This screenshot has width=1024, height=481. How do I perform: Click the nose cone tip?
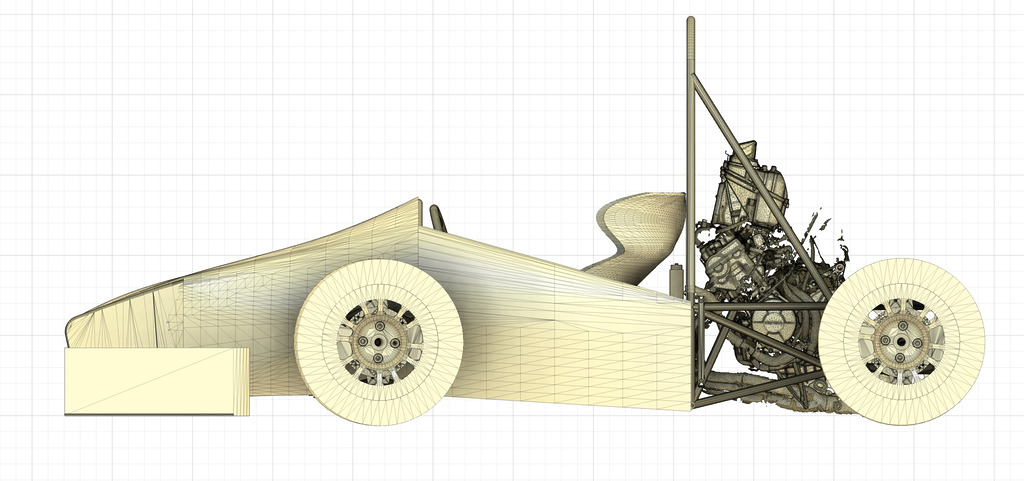[72, 331]
